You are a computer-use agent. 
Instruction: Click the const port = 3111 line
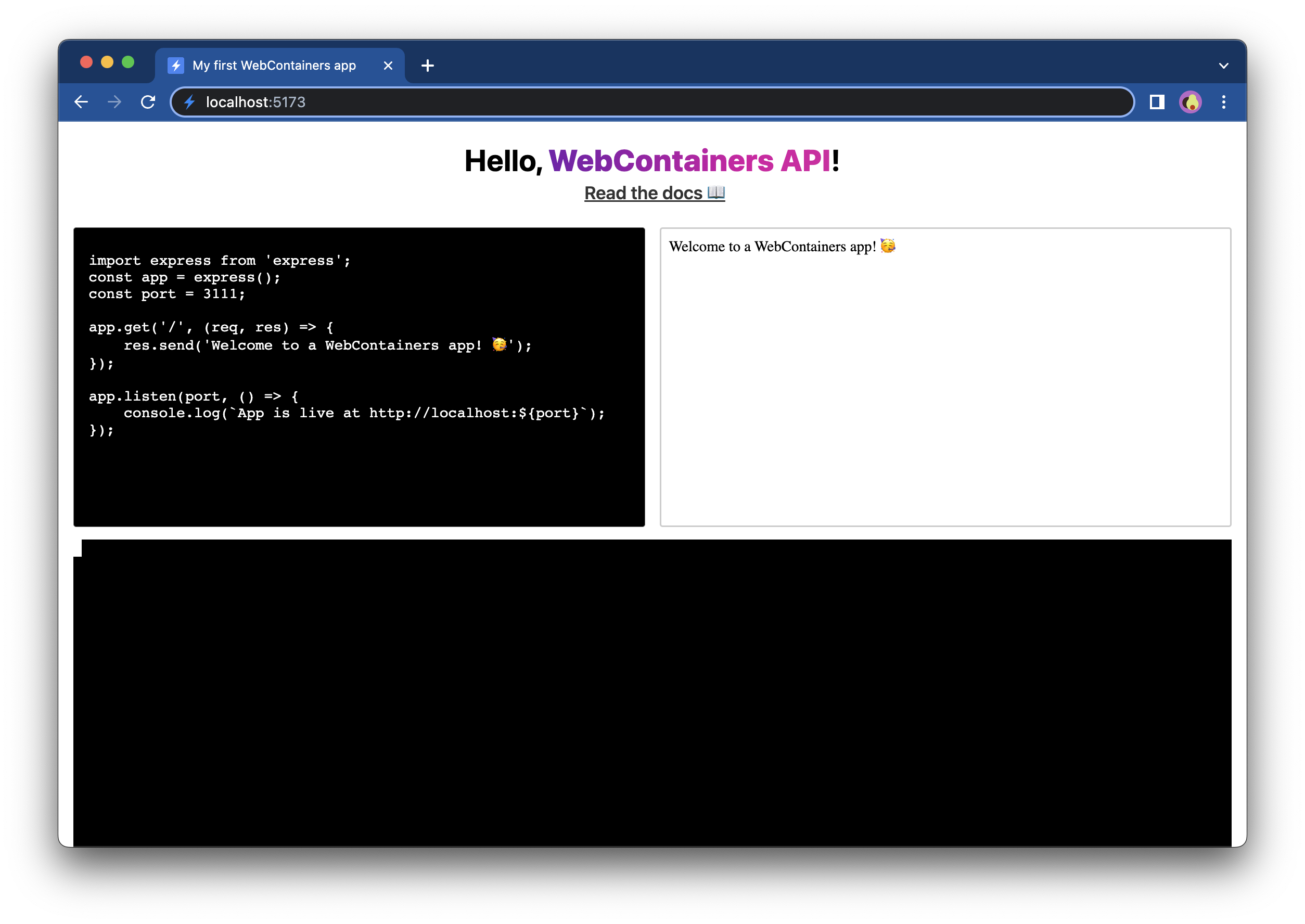pos(167,294)
